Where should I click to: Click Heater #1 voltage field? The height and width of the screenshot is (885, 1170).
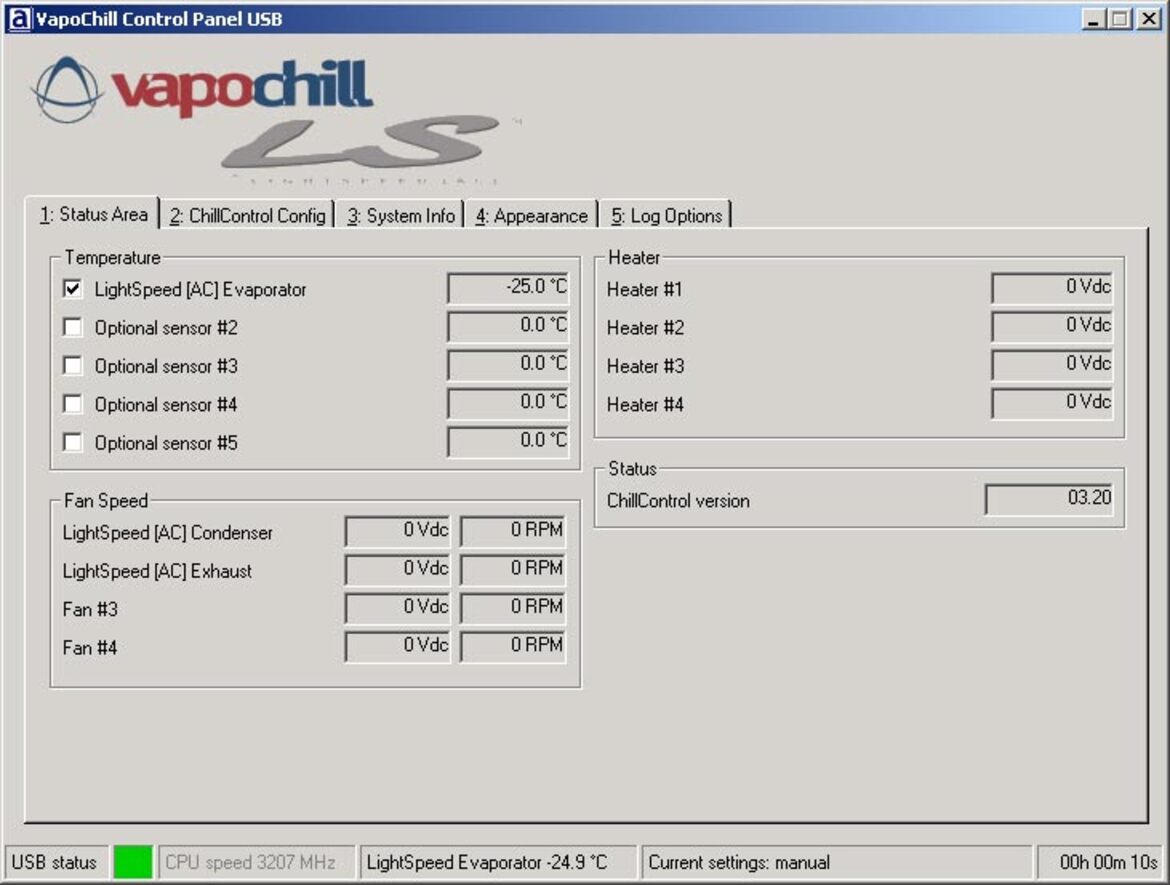coord(1052,288)
